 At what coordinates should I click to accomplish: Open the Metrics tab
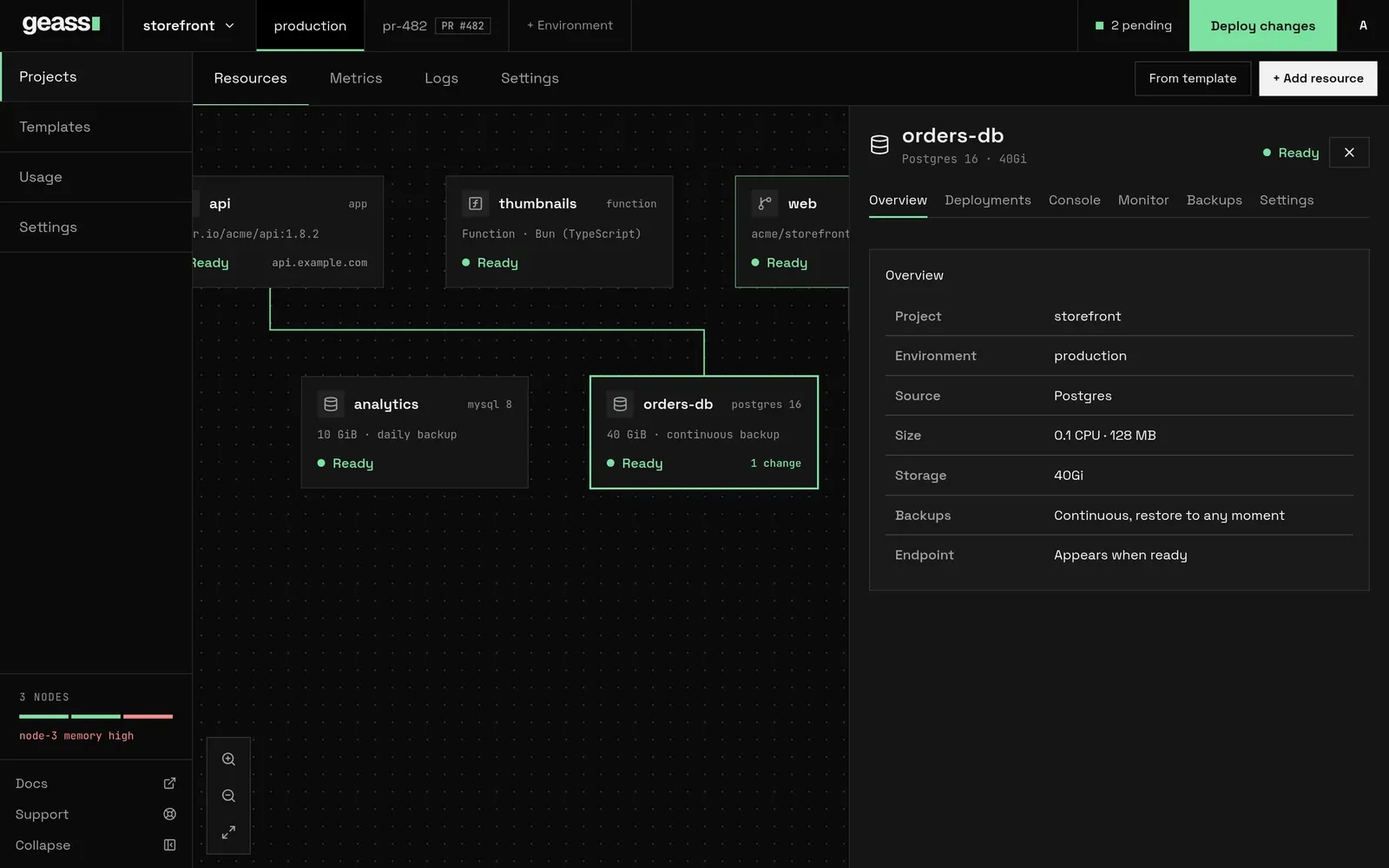[x=356, y=78]
